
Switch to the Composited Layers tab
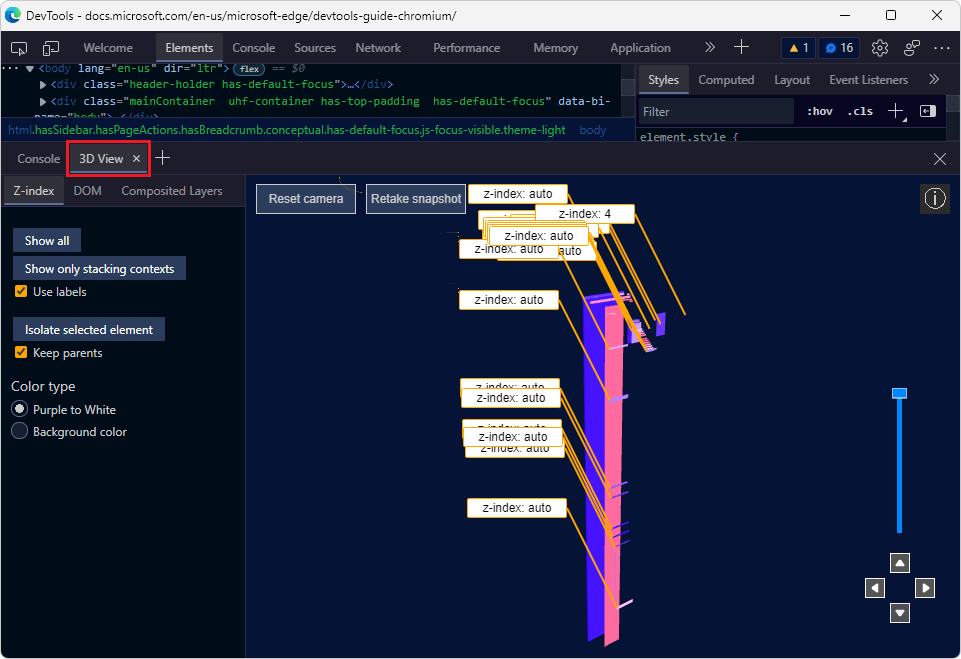coord(171,190)
